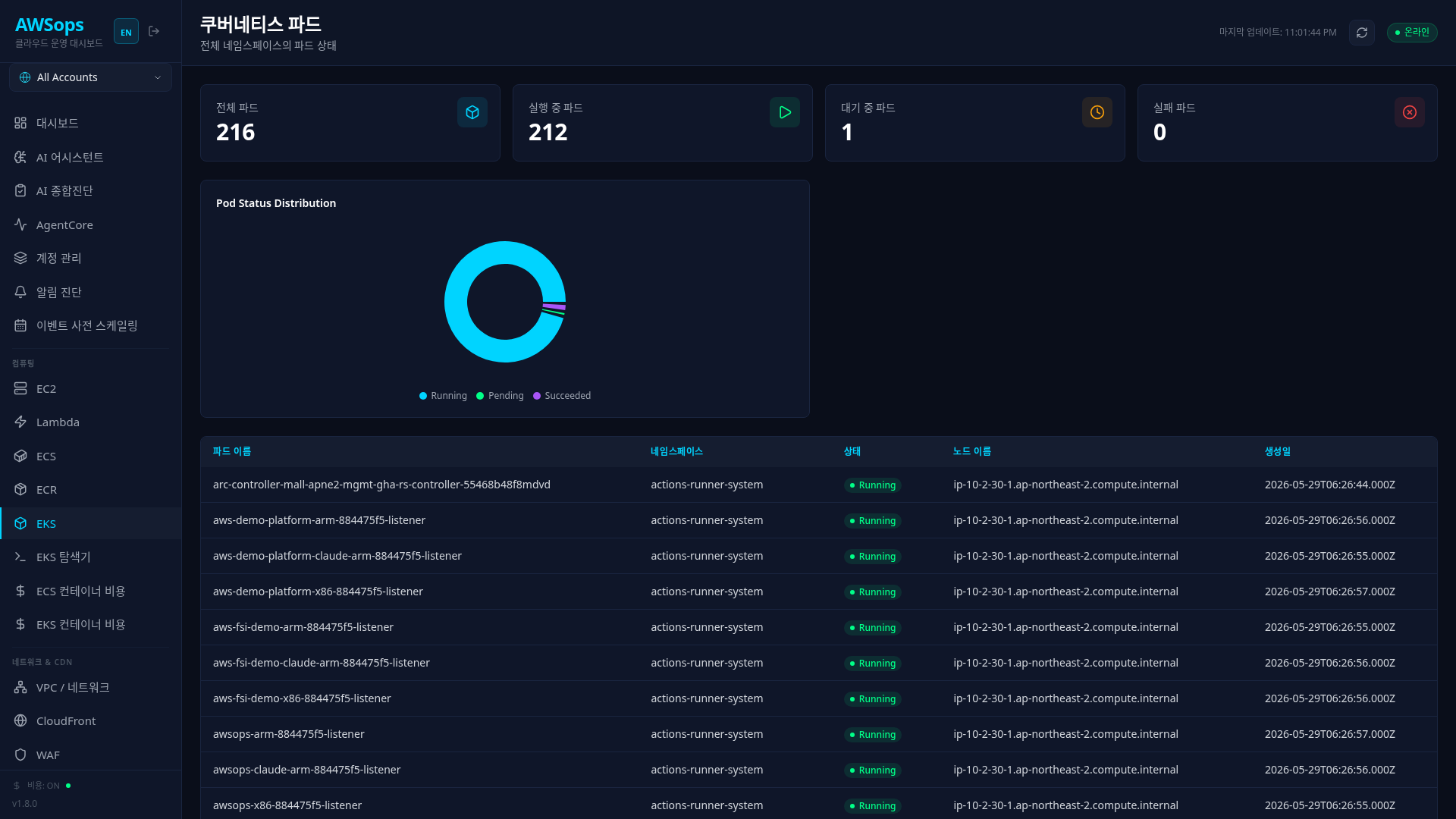Viewport: 1456px width, 819px height.
Task: Click the VPC / 네트워크 network icon
Action: pyautogui.click(x=20, y=687)
